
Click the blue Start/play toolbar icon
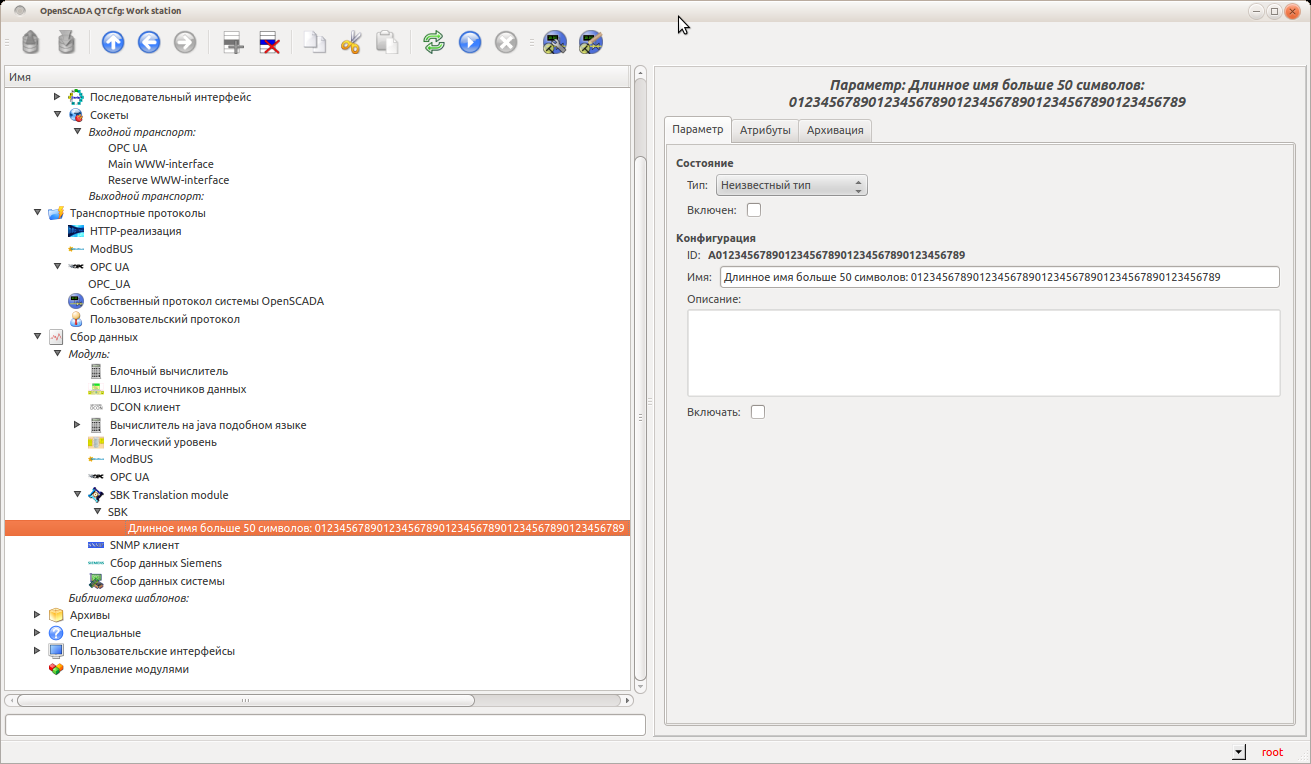pyautogui.click(x=470, y=42)
